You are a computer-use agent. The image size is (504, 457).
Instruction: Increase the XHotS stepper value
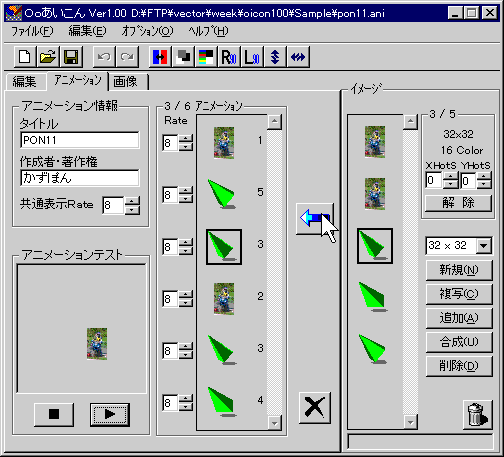tap(450, 176)
